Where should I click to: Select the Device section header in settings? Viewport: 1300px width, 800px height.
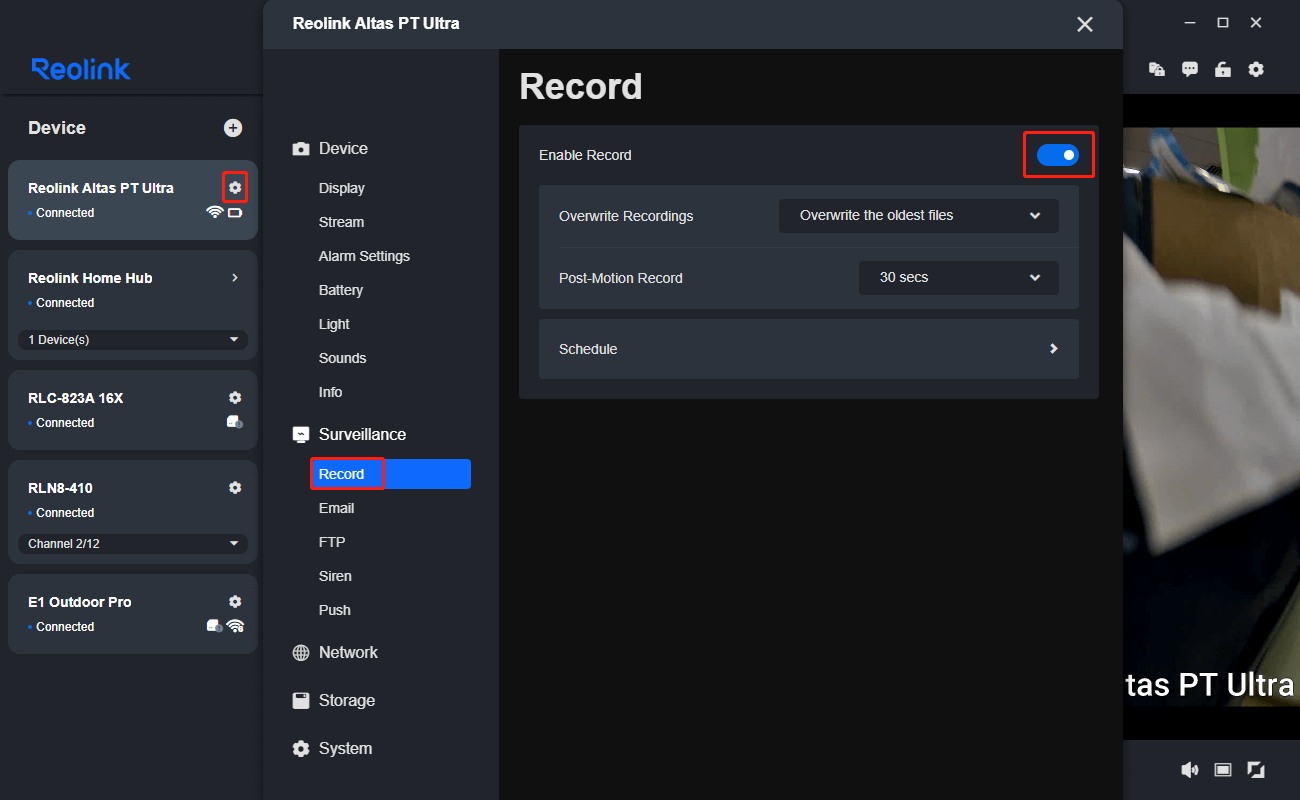pyautogui.click(x=343, y=148)
